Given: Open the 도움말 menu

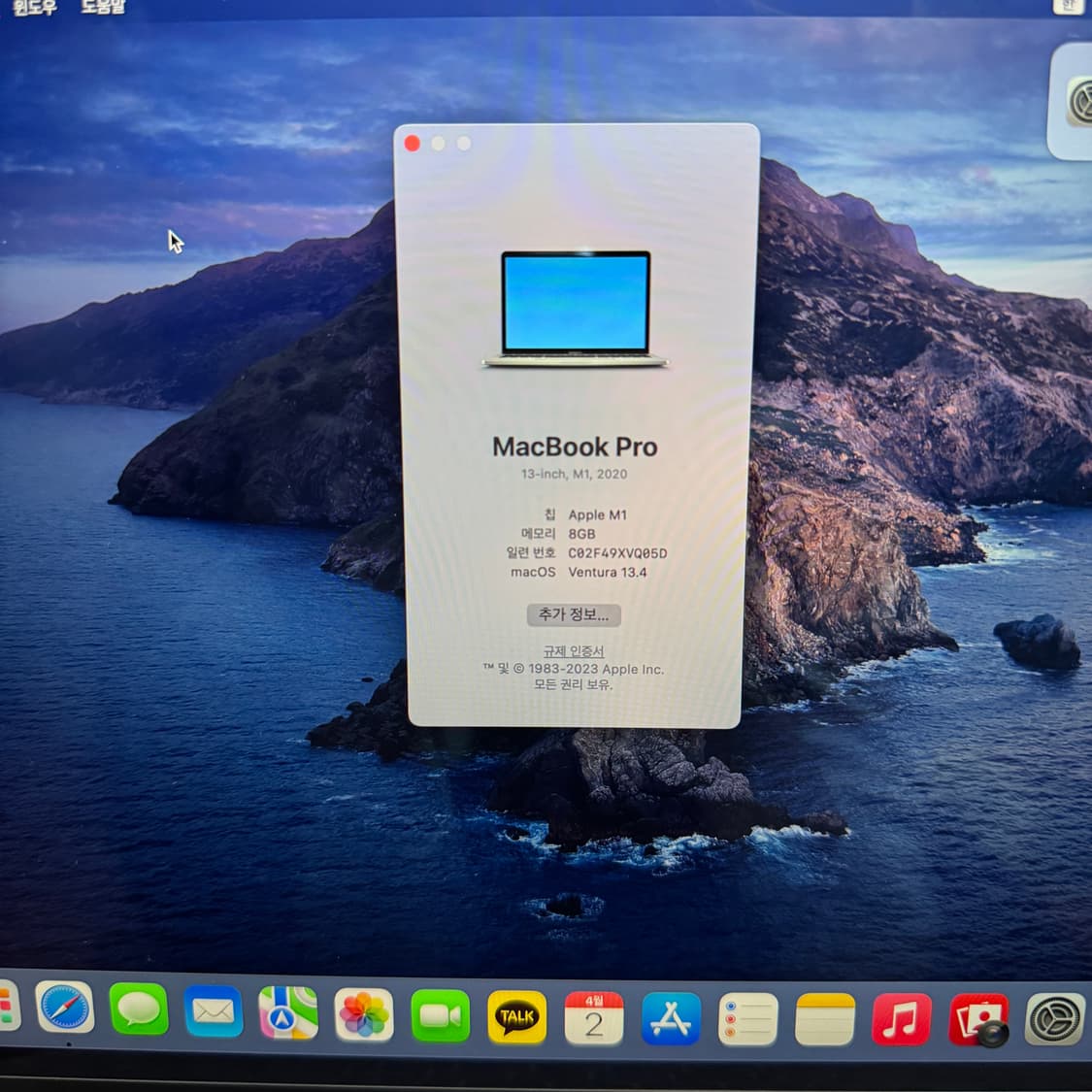Looking at the screenshot, I should tap(103, 7).
